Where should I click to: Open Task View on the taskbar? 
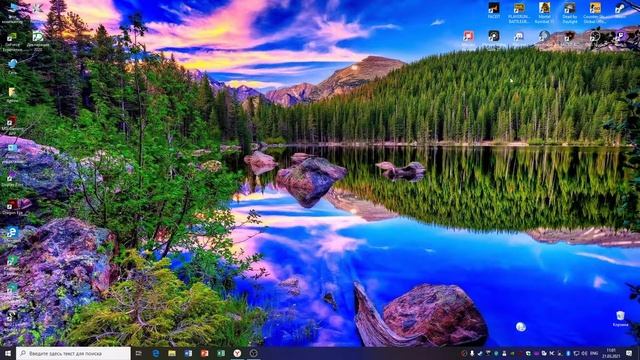139,353
